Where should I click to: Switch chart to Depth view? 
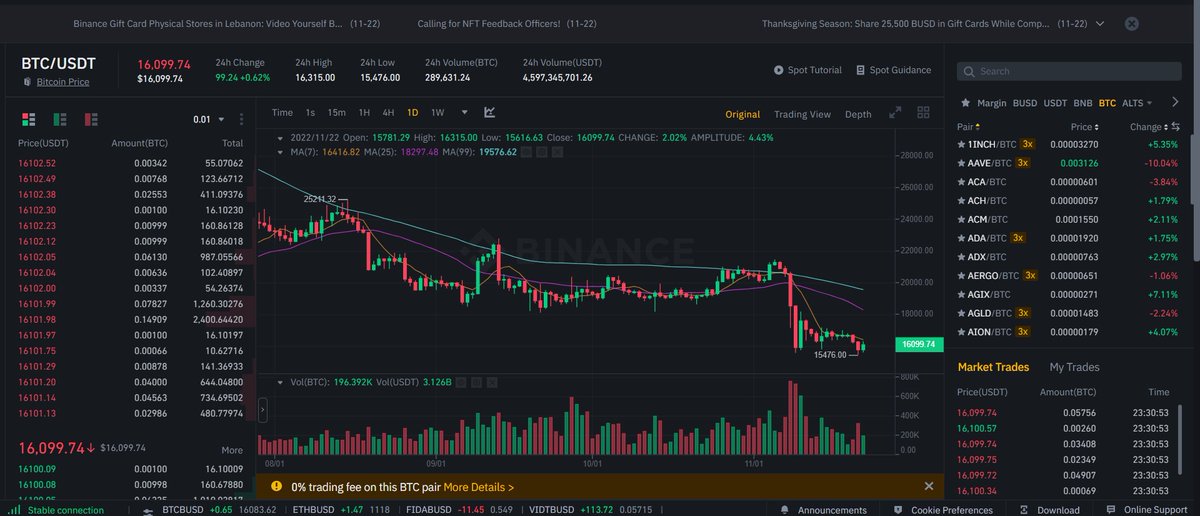point(858,114)
